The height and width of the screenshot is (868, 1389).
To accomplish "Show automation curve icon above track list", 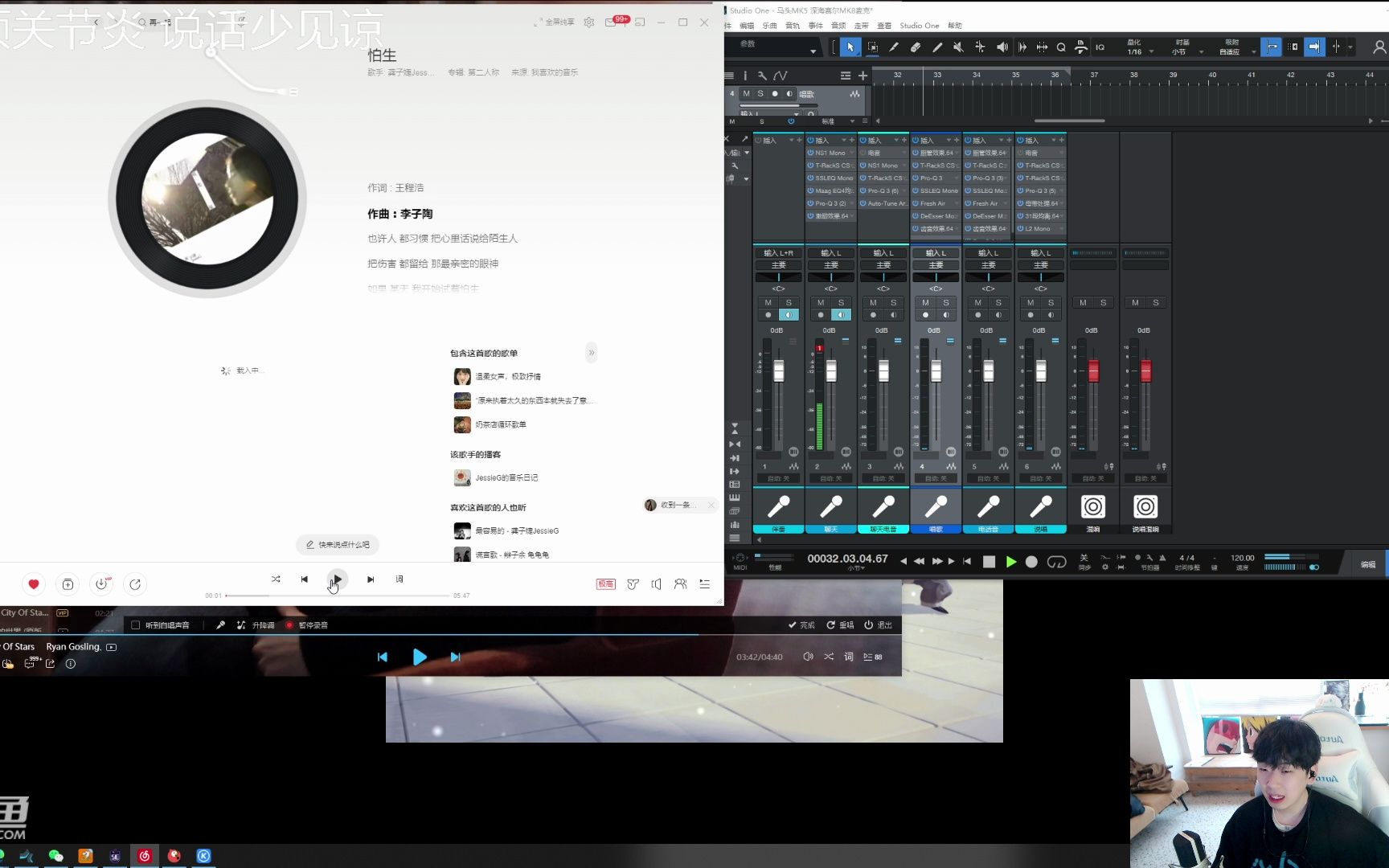I will (x=780, y=76).
